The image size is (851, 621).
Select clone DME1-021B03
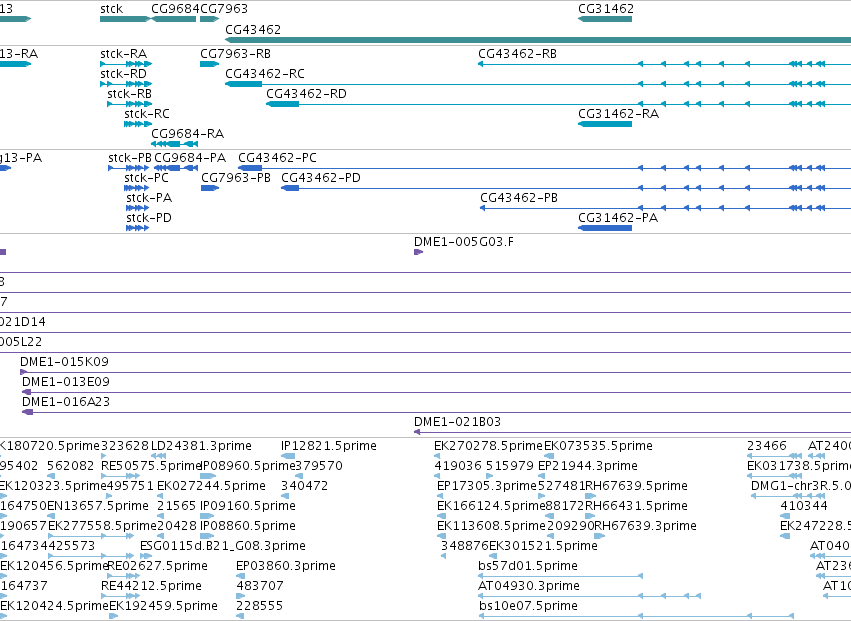coord(458,422)
